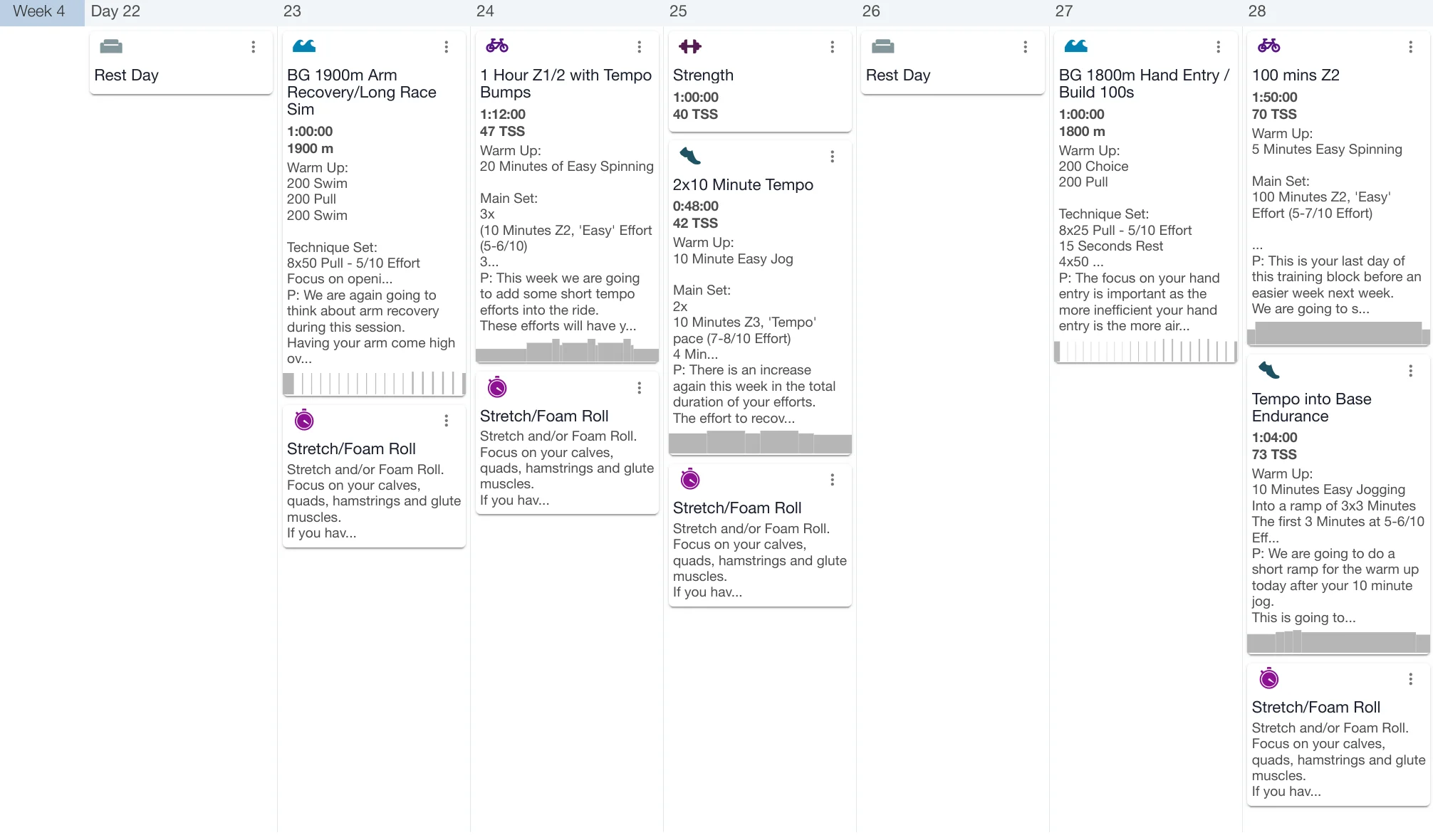Click the running shoe icon on Tempo into Base Endurance
This screenshot has height=840, width=1433.
click(x=1268, y=370)
